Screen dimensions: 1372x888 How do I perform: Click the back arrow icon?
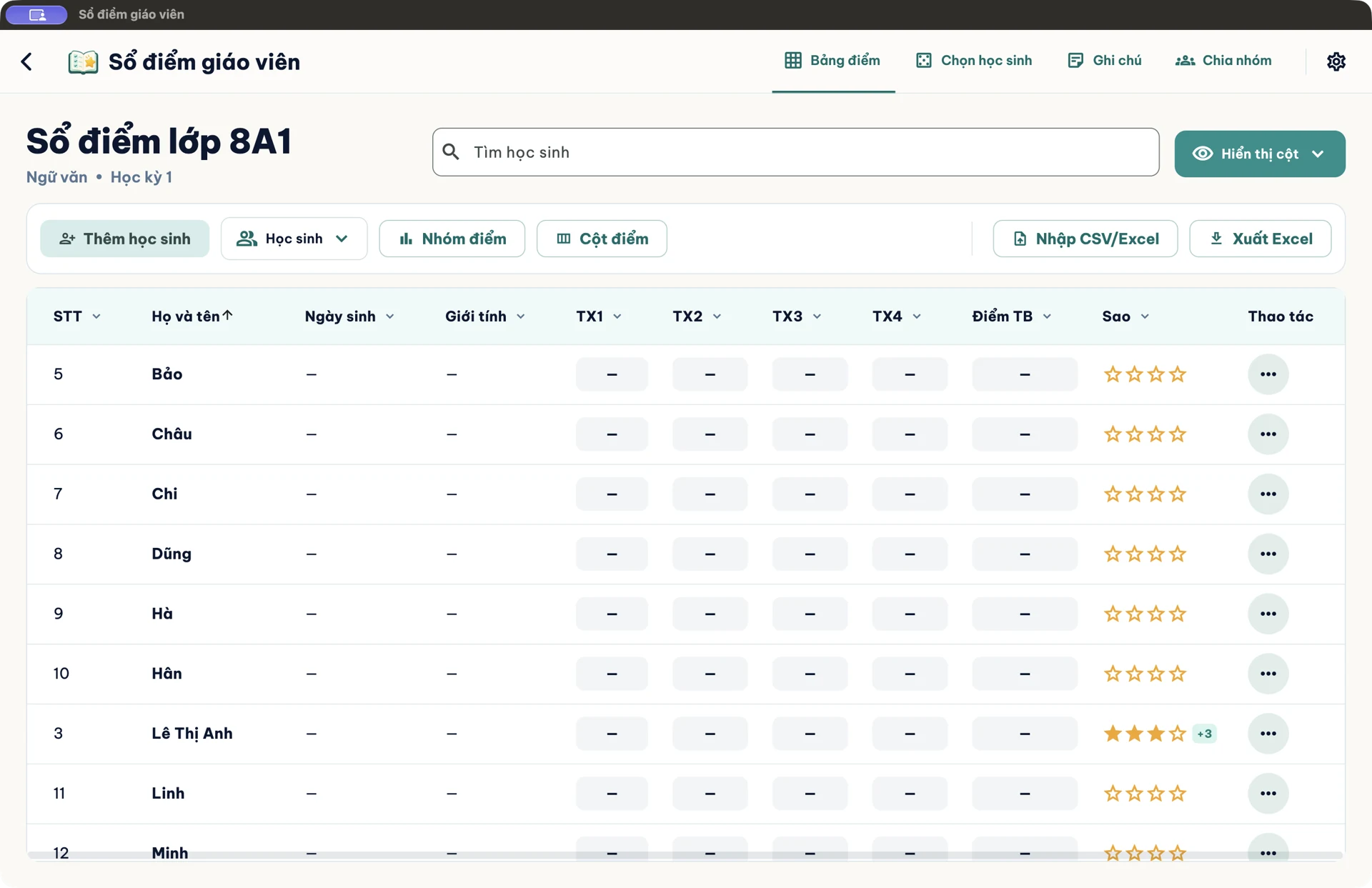26,61
